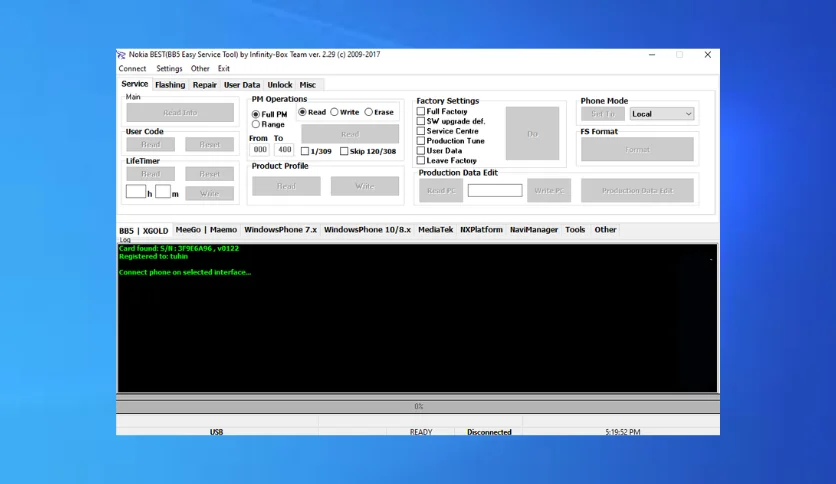Select the MeeGo | Maemo platform tab
The height and width of the screenshot is (484, 836).
pos(206,230)
